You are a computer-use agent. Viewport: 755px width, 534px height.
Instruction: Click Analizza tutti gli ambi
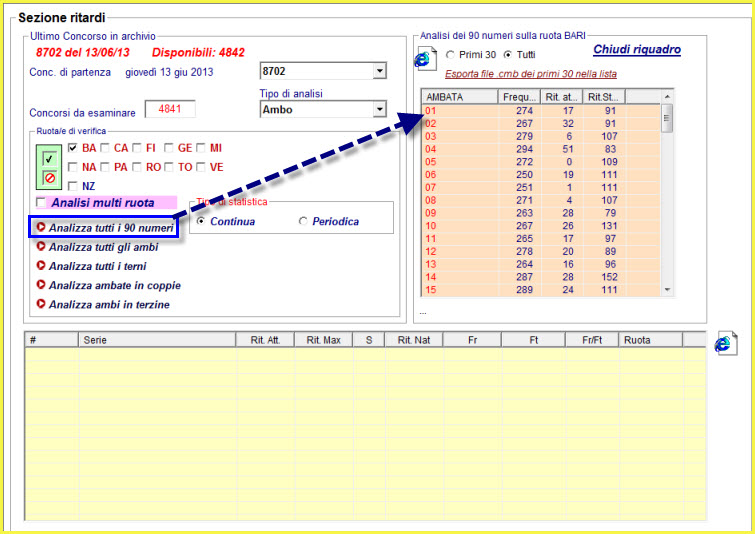[x=104, y=247]
